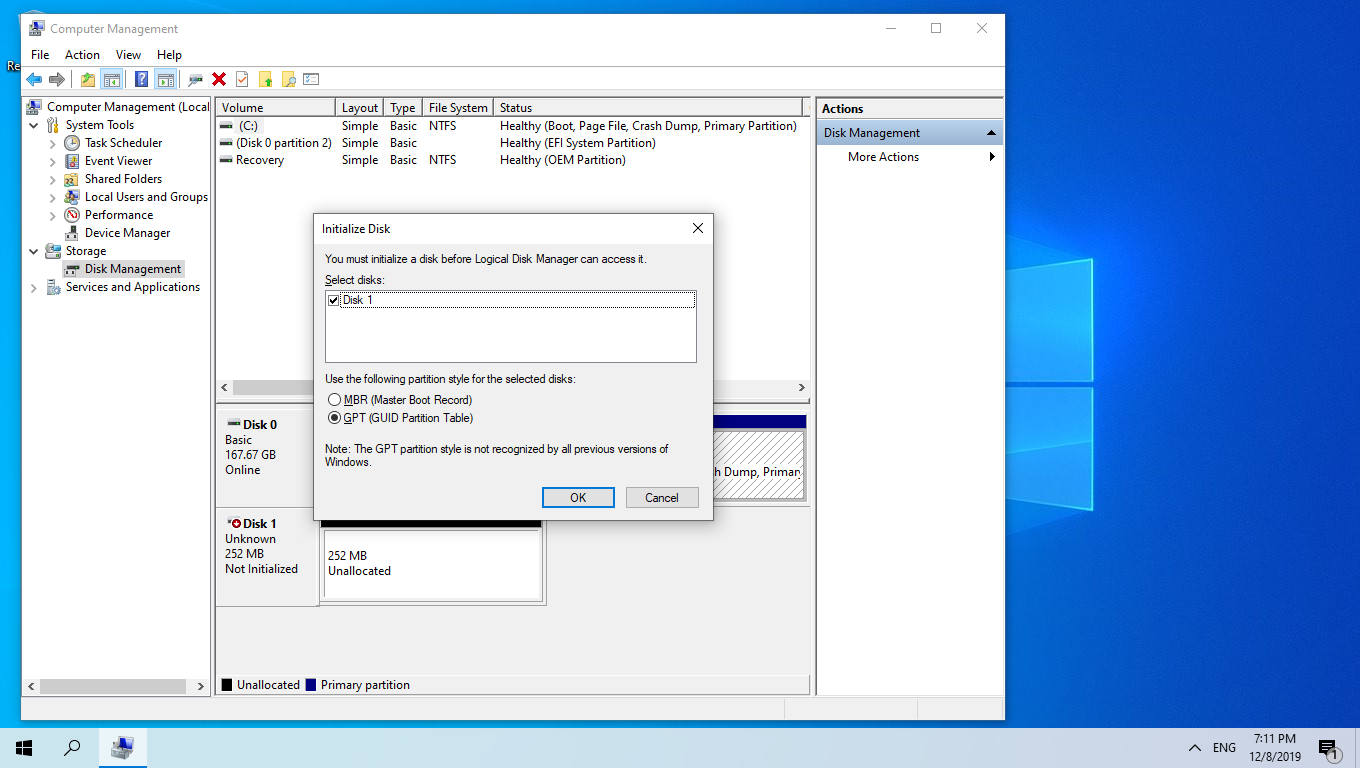The image size is (1360, 768).
Task: Click the Task Scheduler clock icon
Action: pos(72,143)
